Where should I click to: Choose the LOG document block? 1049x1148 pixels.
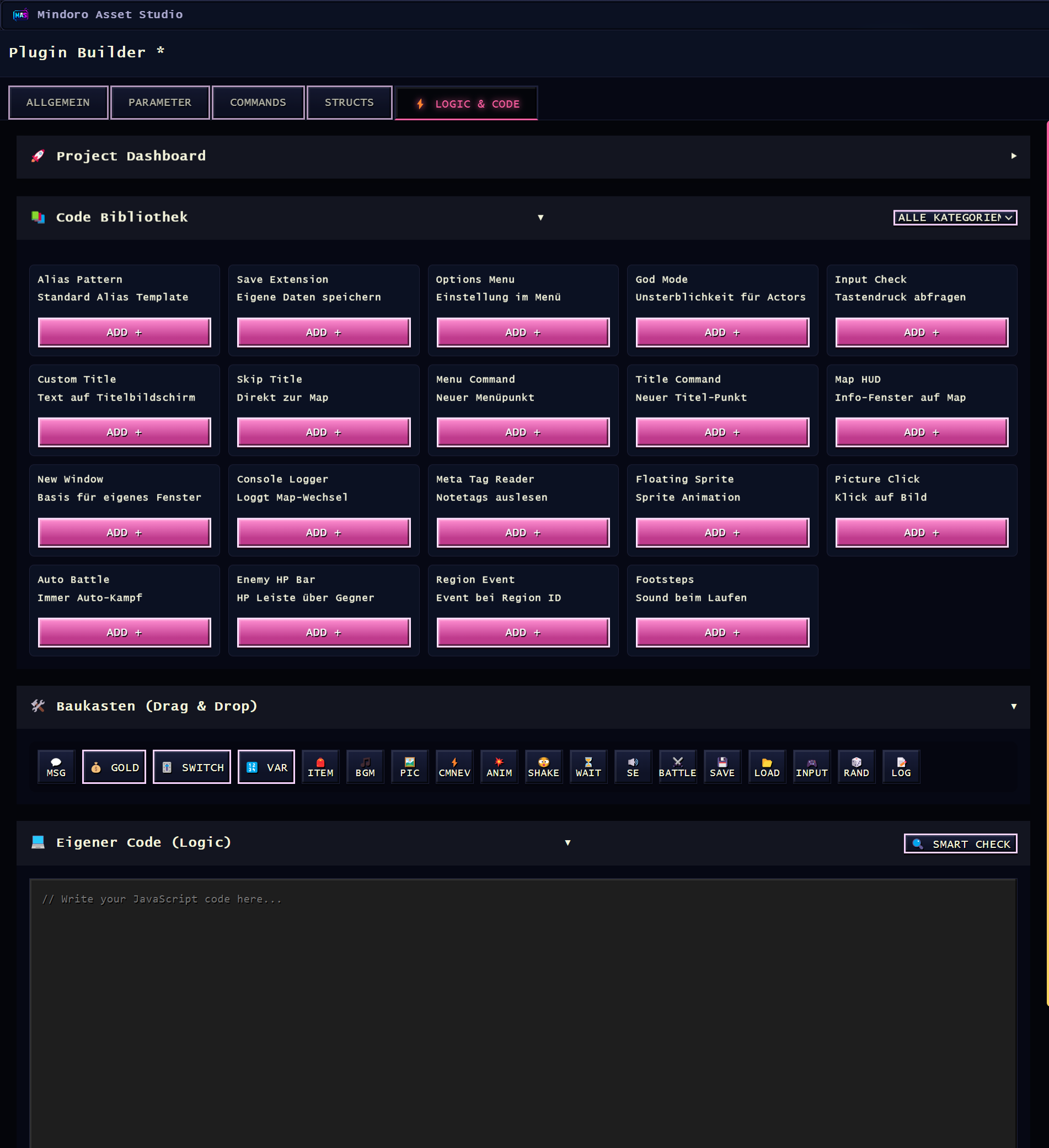tap(901, 767)
